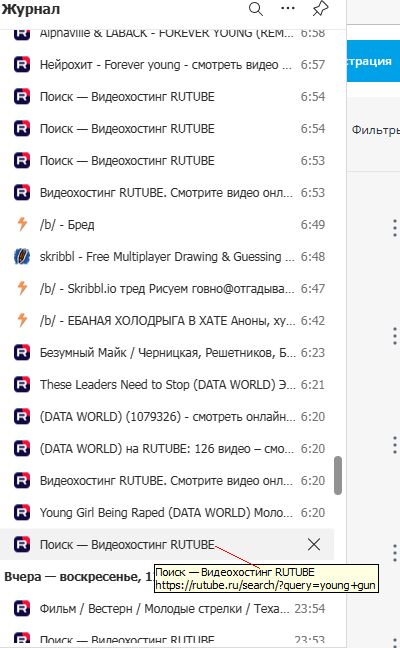This screenshot has width=400, height=648.
Task: Open the Фильтры option on the page
Action: click(x=375, y=130)
